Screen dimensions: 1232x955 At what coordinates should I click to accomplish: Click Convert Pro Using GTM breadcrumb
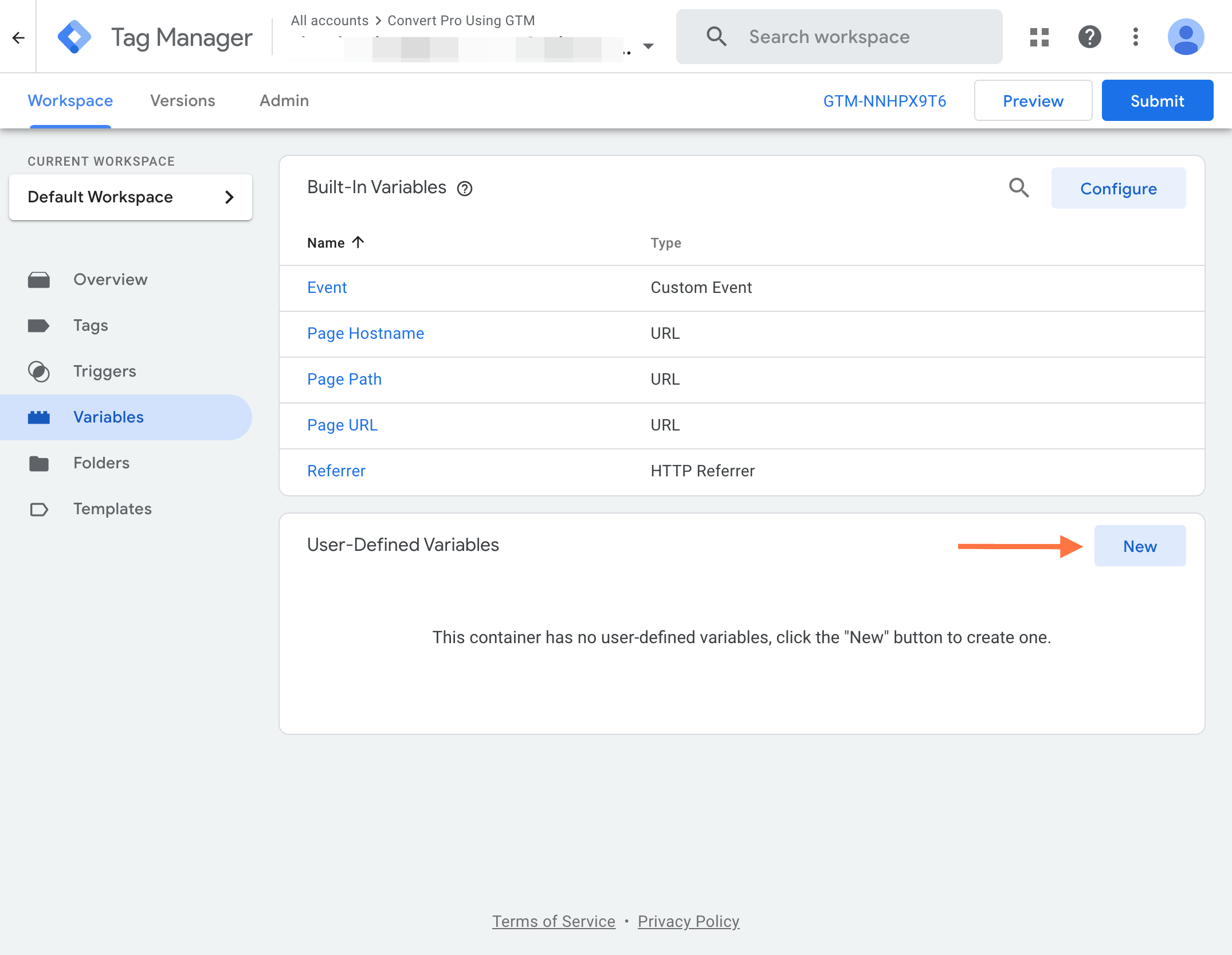(461, 21)
